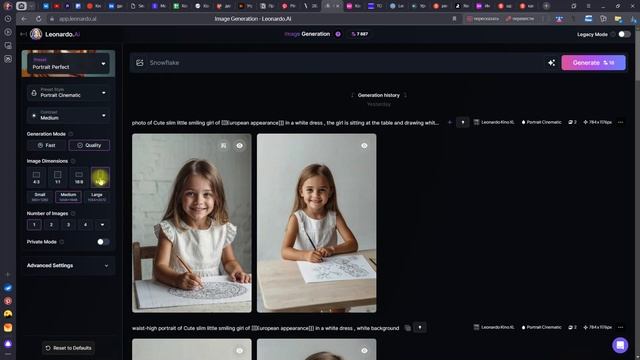
Task: Click the purple info icon beside Image Generation
Action: [x=338, y=34]
